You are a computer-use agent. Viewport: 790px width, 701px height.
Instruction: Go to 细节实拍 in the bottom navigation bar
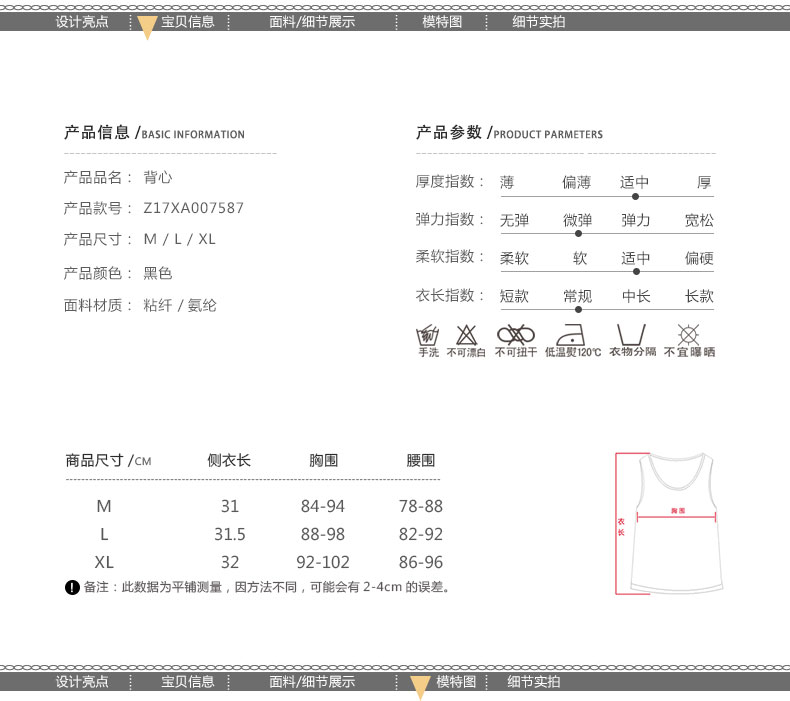(x=534, y=682)
